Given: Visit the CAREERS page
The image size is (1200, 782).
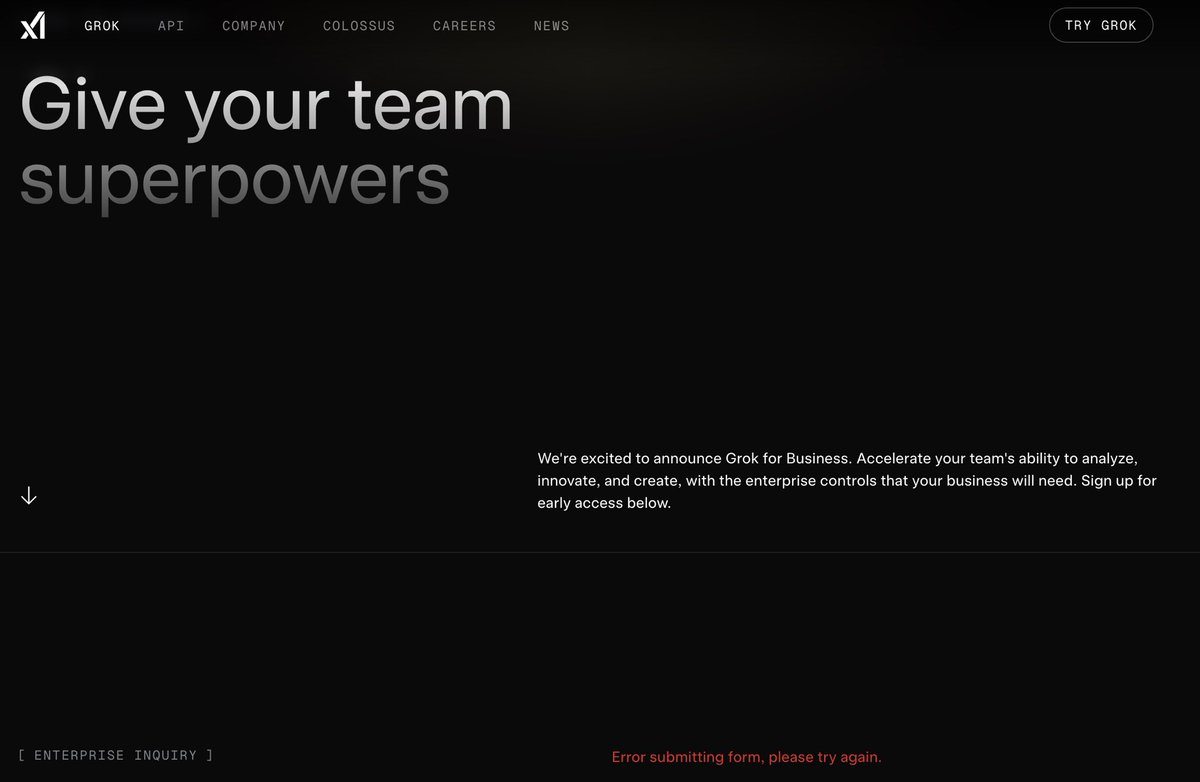Looking at the screenshot, I should (464, 26).
